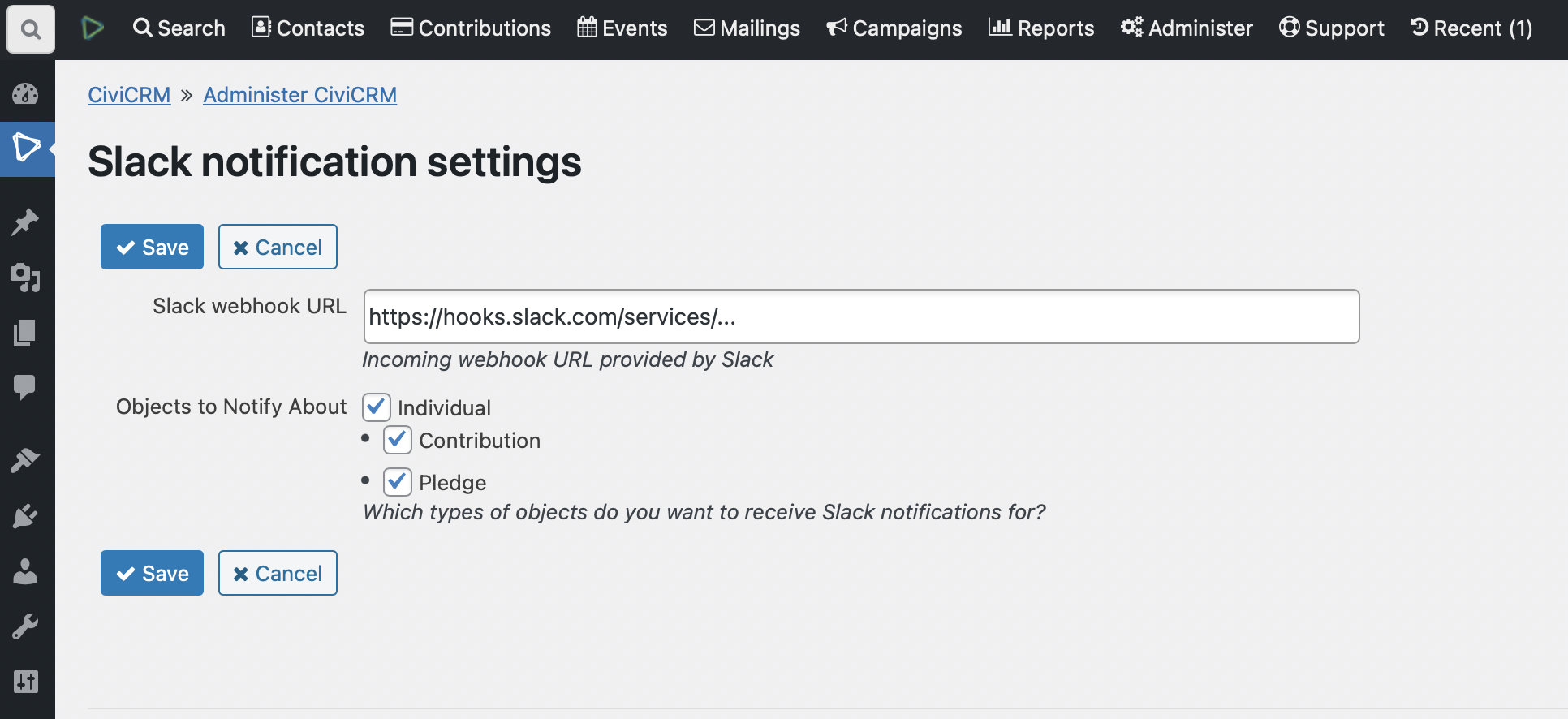Click the bottom Cancel button
The image size is (1568, 719).
[278, 573]
